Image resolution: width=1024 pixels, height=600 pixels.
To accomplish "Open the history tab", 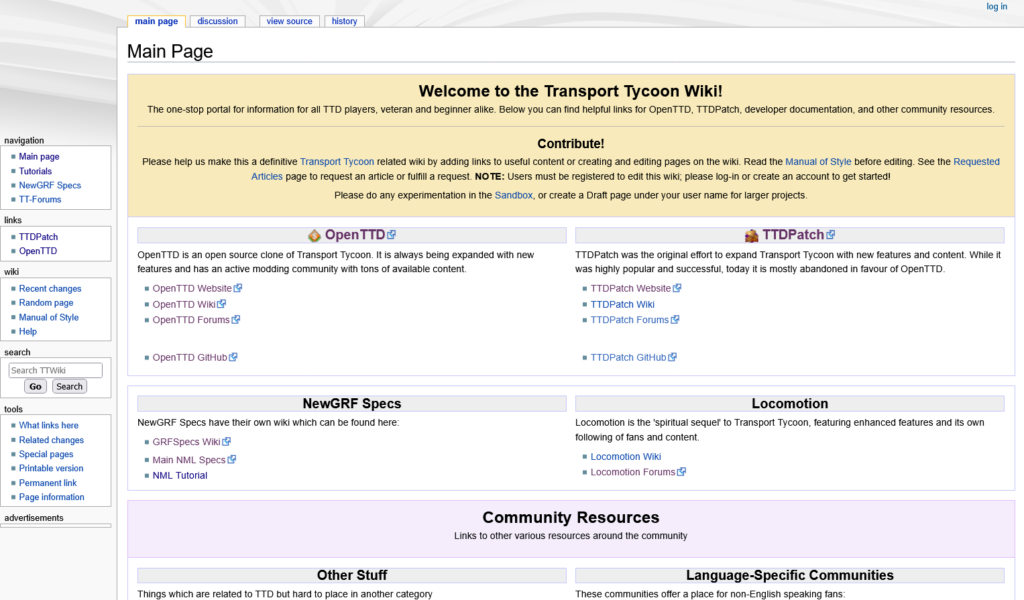I will coord(344,21).
